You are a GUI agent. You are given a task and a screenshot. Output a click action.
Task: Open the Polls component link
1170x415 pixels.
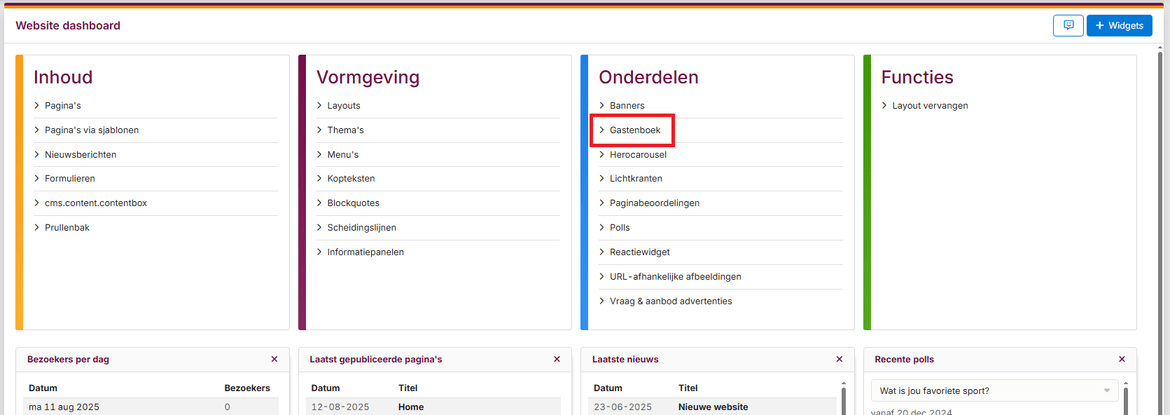pyautogui.click(x=620, y=228)
